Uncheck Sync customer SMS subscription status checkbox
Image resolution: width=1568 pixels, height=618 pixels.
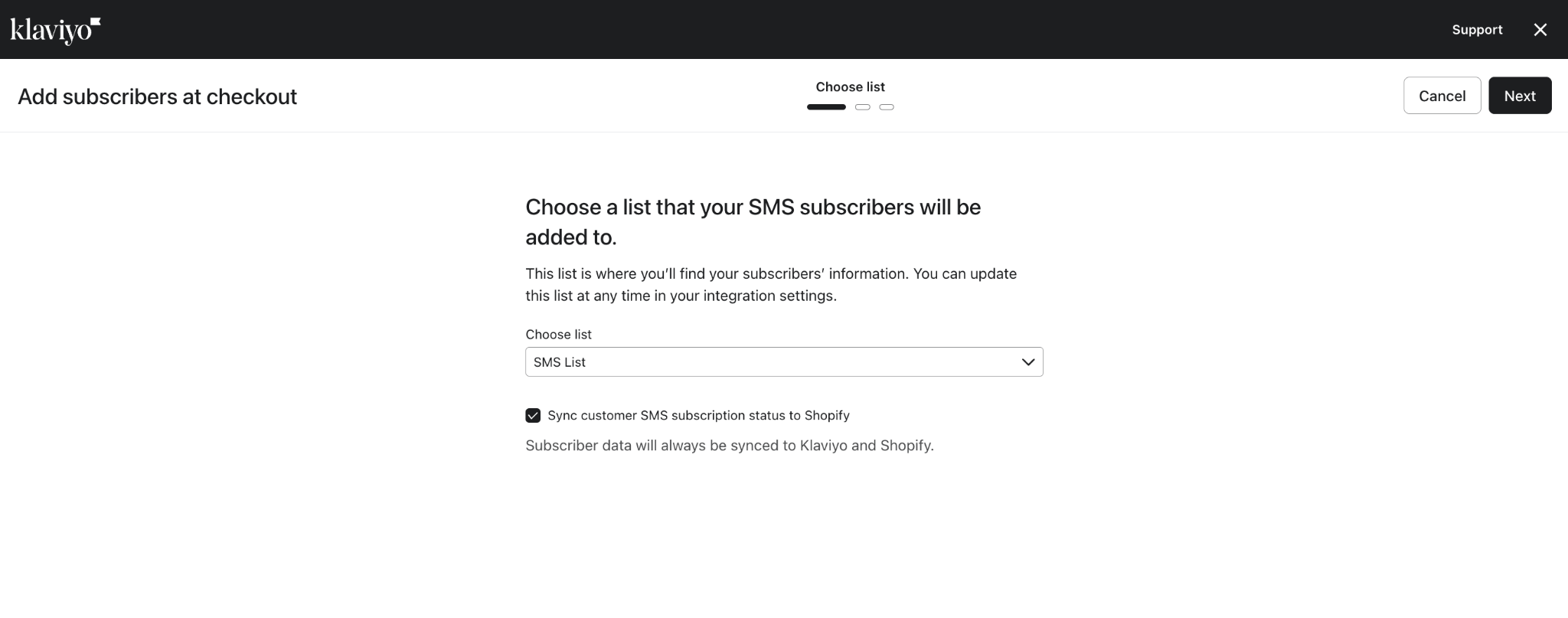[x=533, y=416]
